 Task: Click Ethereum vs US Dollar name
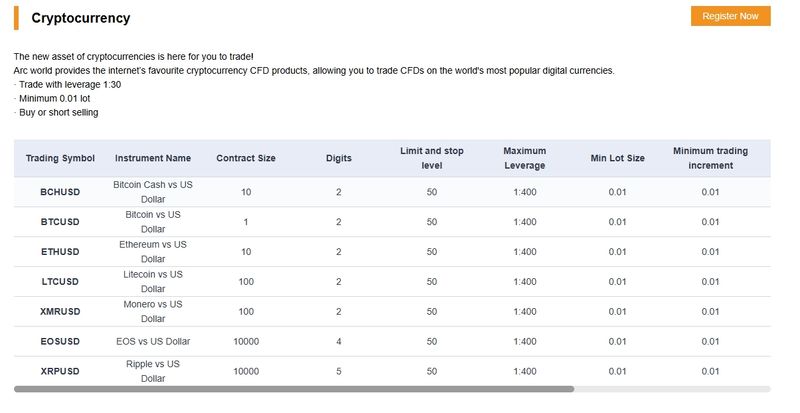(x=153, y=252)
